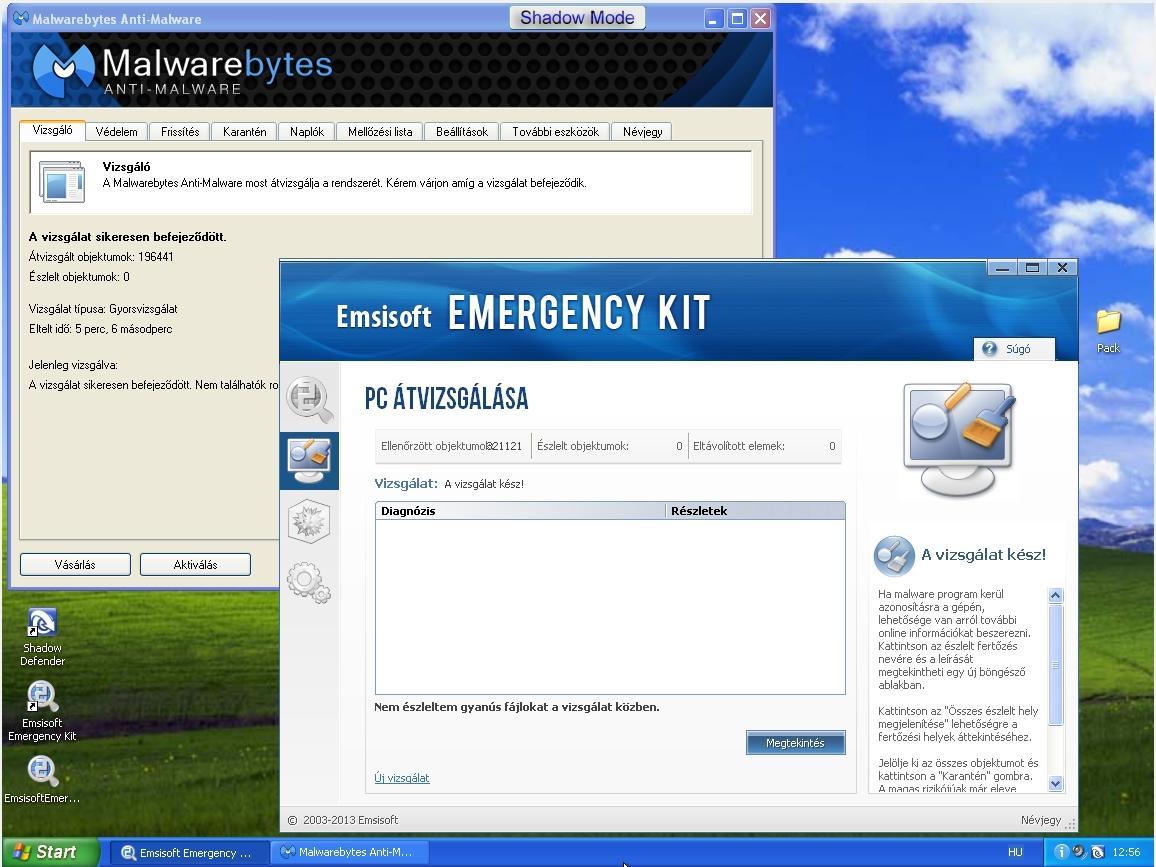The width and height of the screenshot is (1156, 867).
Task: Click the 'Átvizsgált objektumok: 196441' text
Action: pos(101,257)
